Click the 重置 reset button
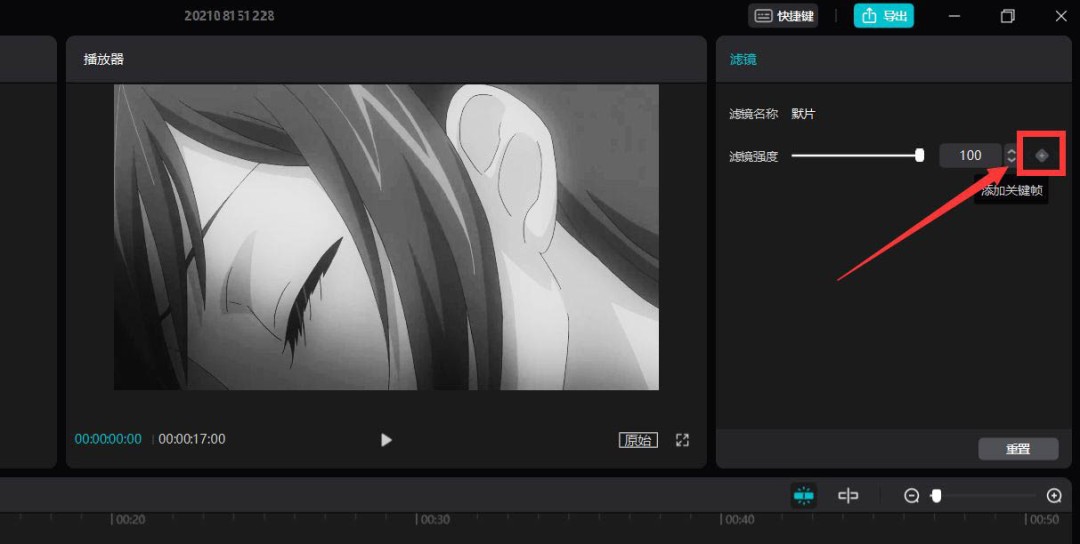Screen dimensions: 1080x544 coord(1018,449)
